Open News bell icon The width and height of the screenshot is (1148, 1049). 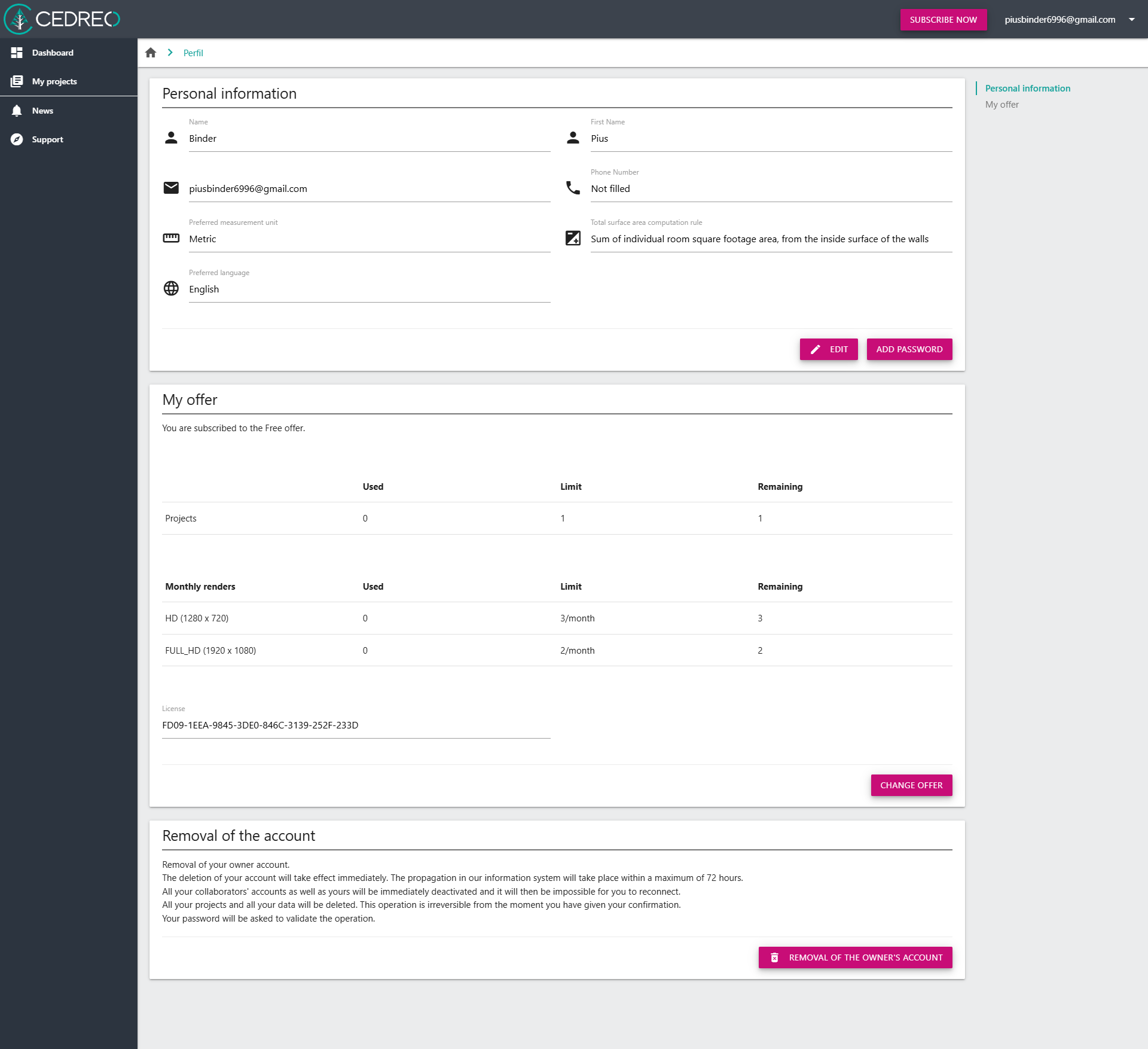pos(17,111)
